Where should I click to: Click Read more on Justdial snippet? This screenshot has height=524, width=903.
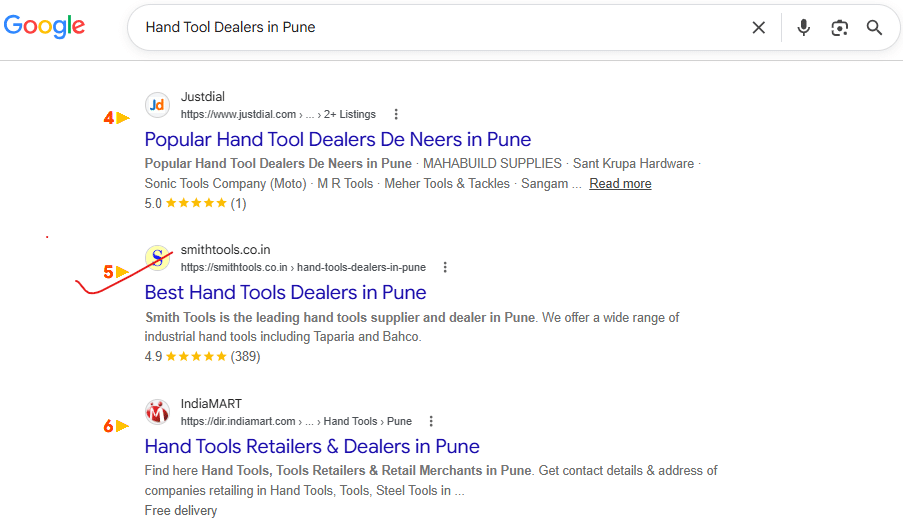click(620, 184)
